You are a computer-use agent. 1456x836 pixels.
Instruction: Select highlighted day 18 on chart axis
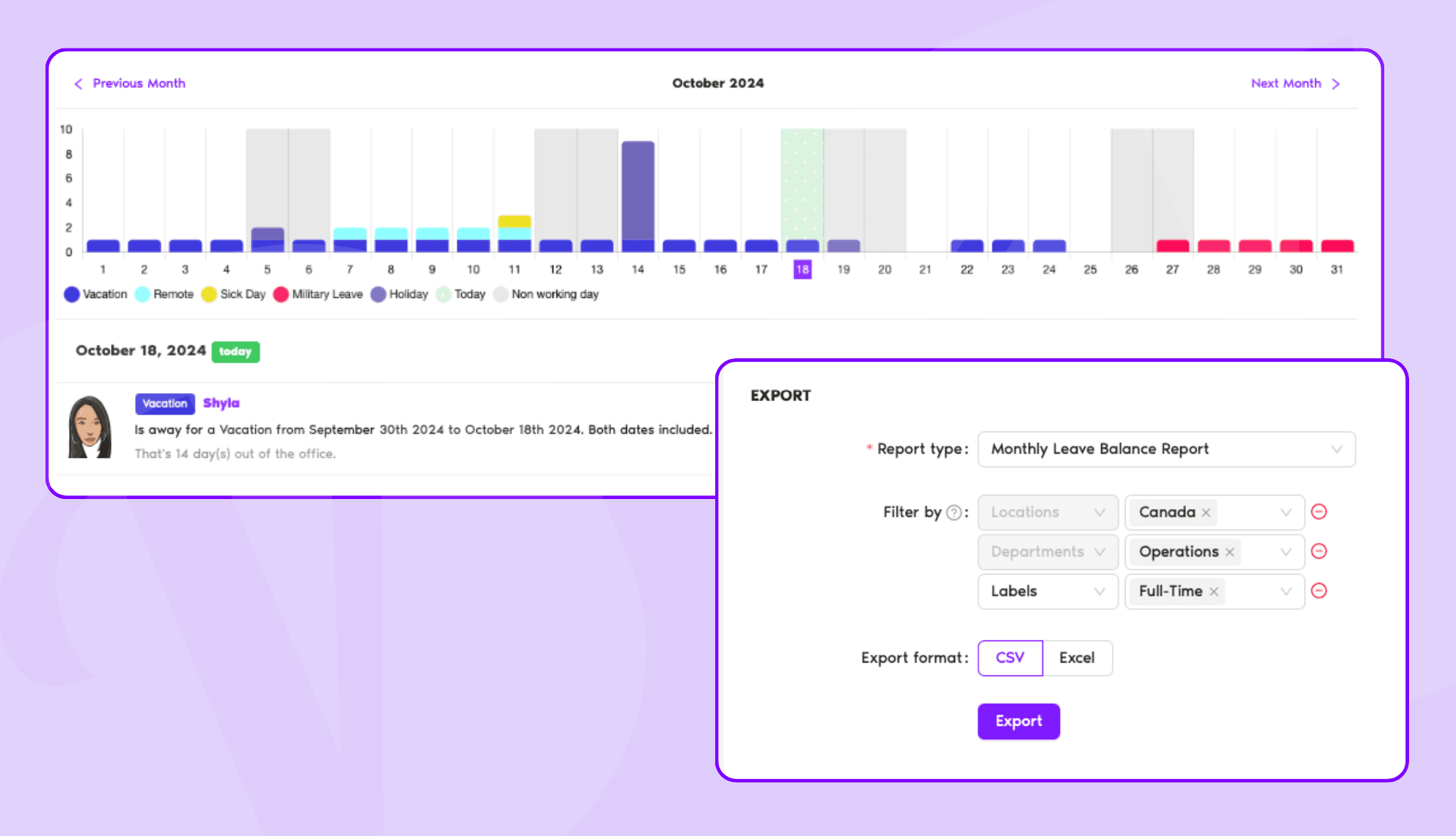pyautogui.click(x=803, y=269)
